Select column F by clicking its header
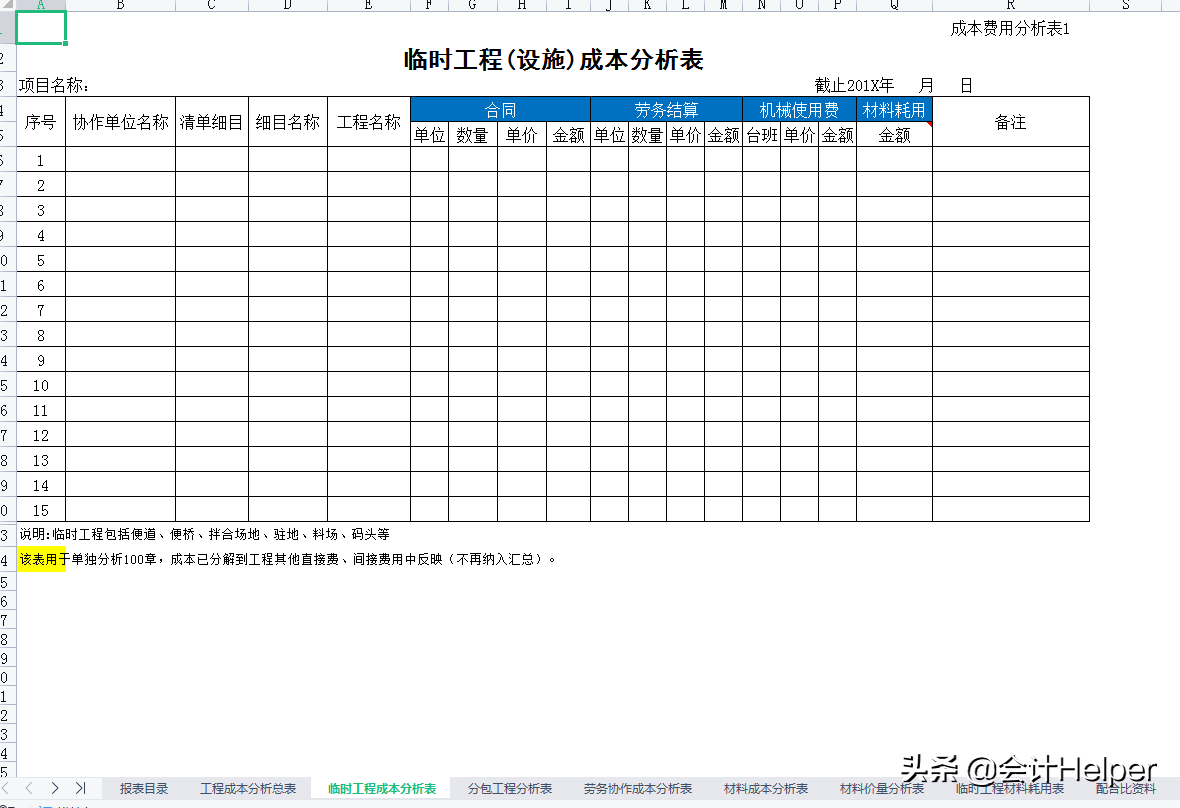 tap(429, 5)
